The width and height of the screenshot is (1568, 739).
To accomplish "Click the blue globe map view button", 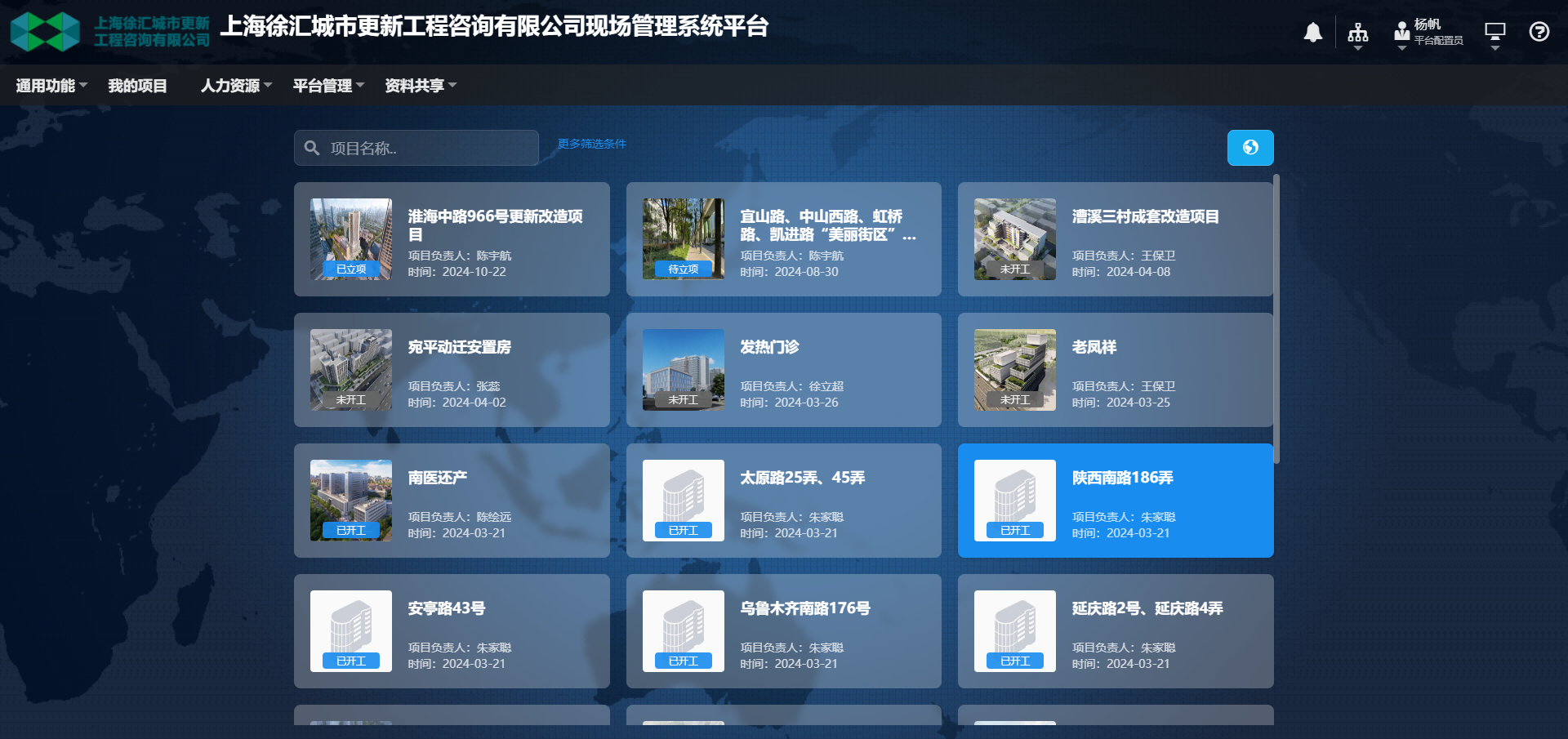I will (x=1250, y=148).
